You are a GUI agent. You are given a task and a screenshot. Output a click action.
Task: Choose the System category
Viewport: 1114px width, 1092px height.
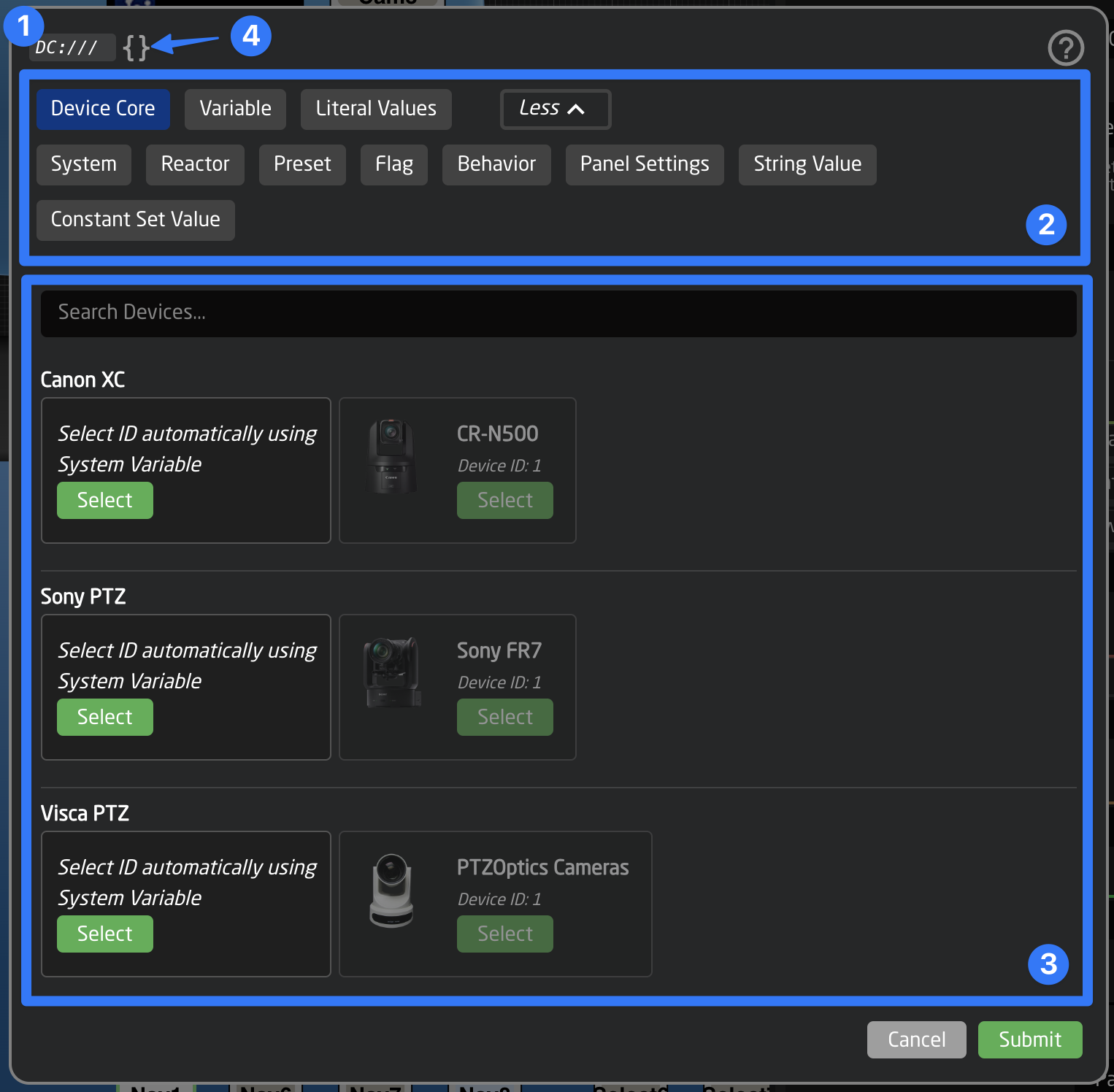click(x=84, y=164)
